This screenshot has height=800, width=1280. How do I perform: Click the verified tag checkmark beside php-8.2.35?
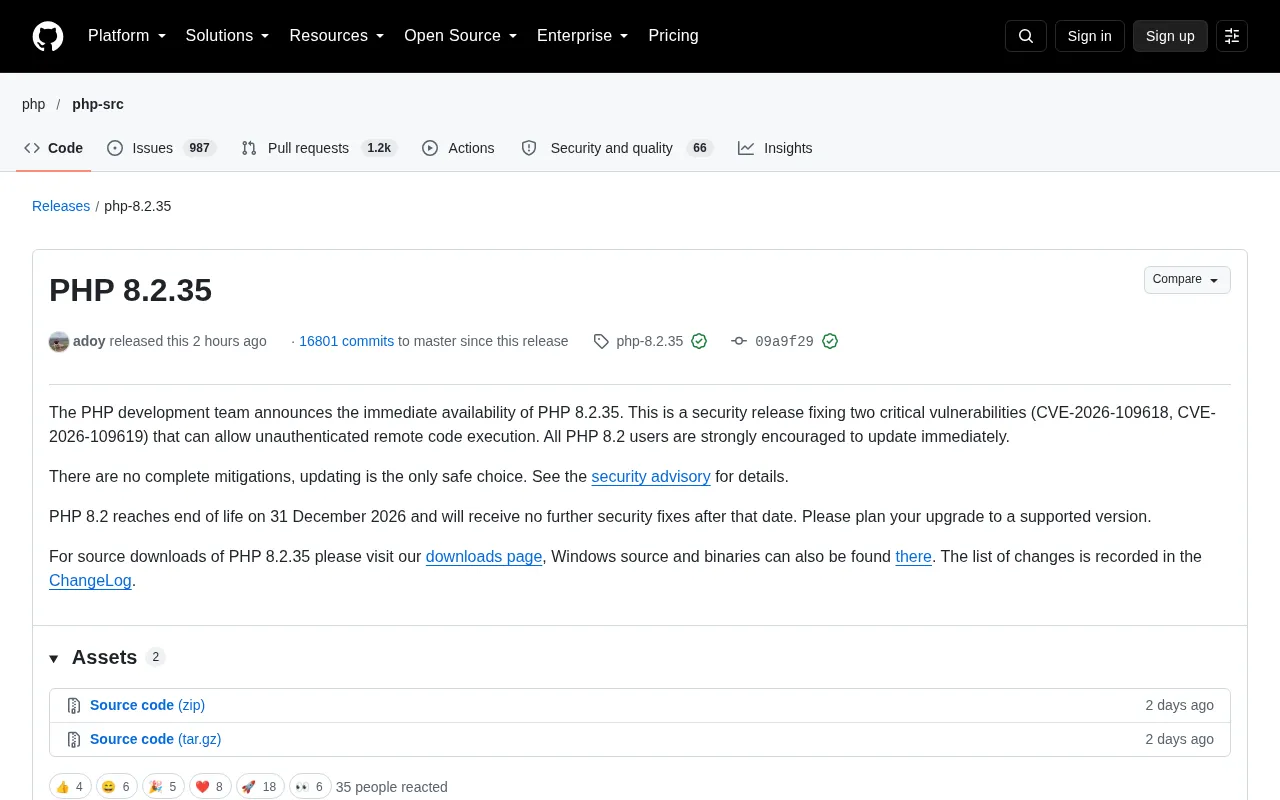[699, 341]
